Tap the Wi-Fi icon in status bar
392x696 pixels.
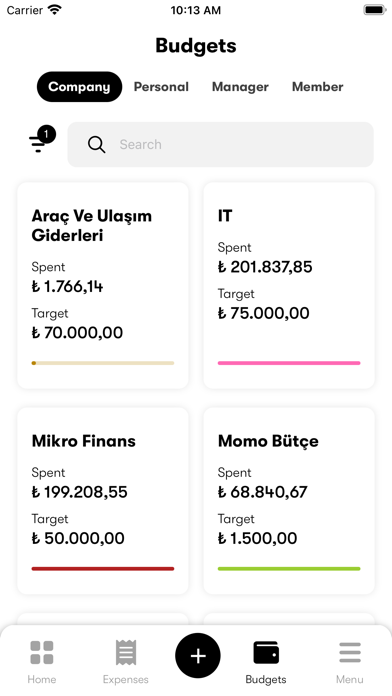pos(55,10)
